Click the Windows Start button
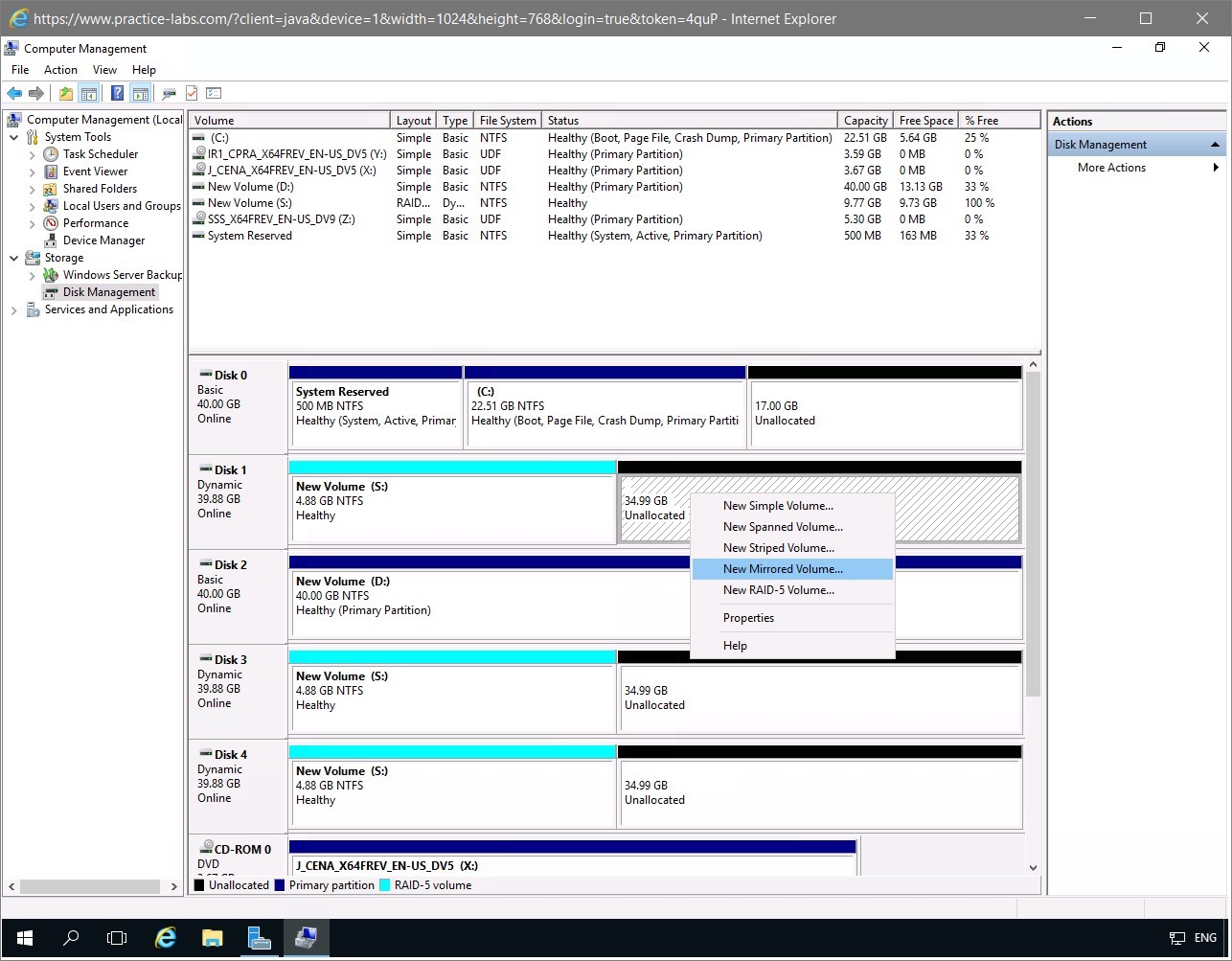 pyautogui.click(x=24, y=938)
